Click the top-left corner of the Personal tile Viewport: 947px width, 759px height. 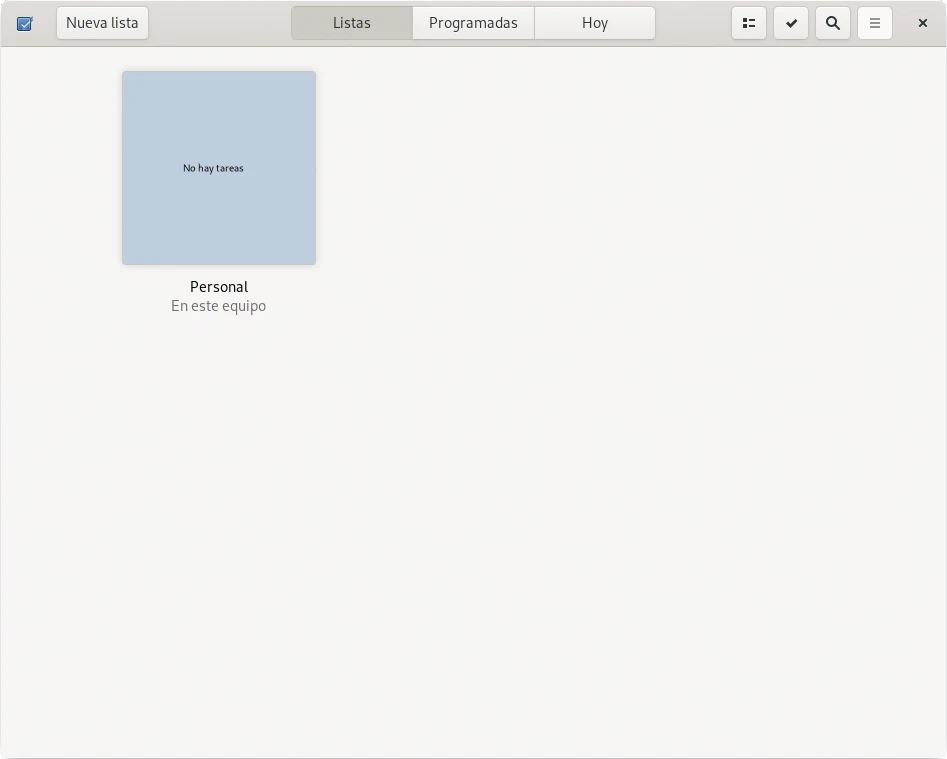click(x=128, y=77)
